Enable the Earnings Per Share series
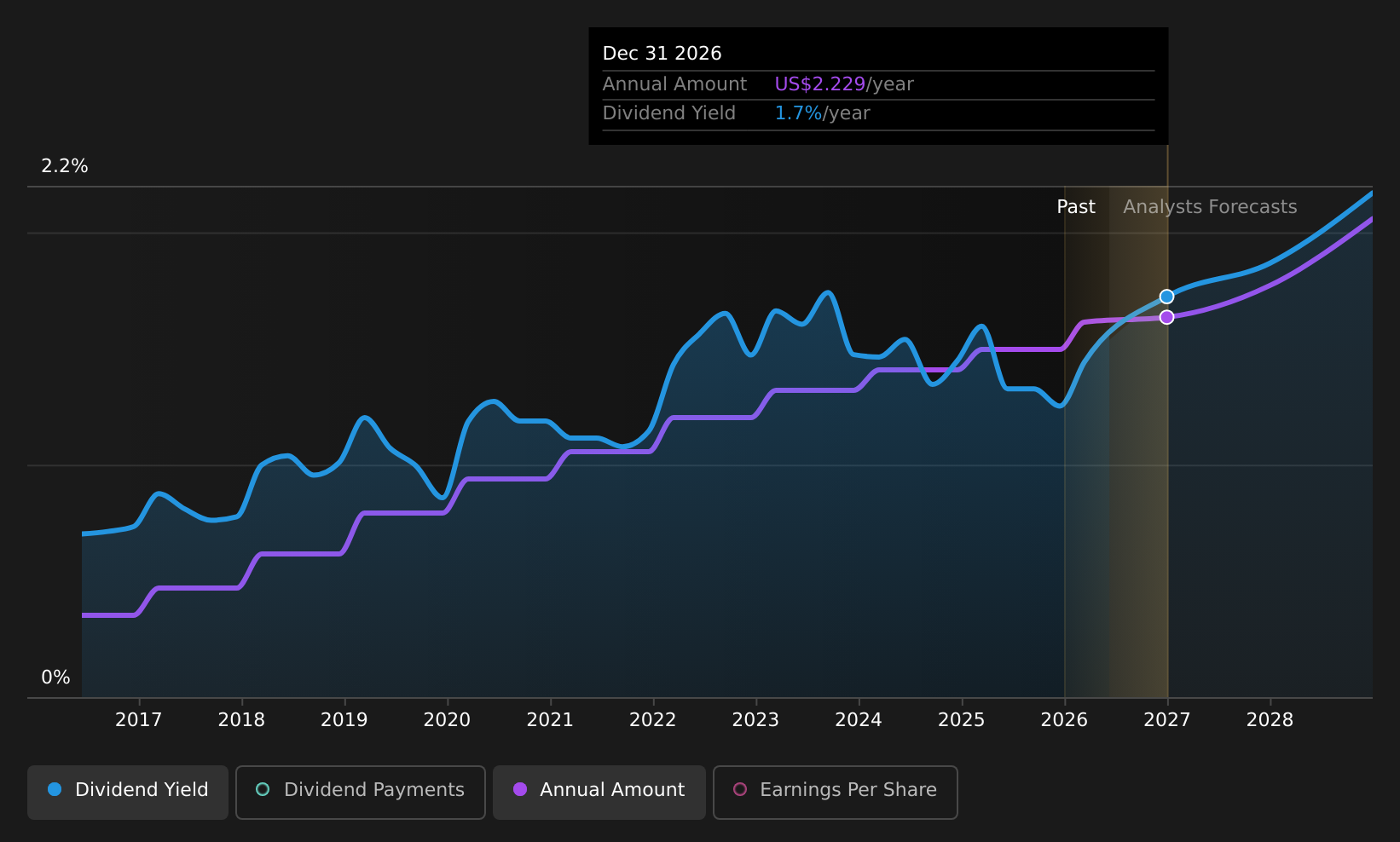Screen dimensions: 1400x842 coord(836,792)
